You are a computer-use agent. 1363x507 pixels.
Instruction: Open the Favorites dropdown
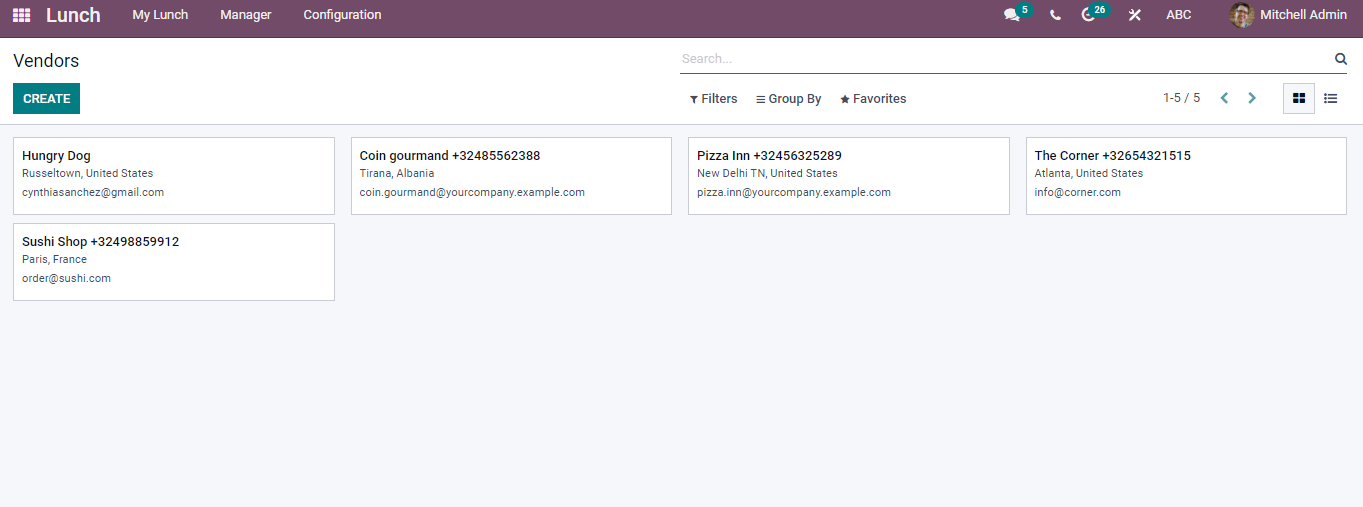873,99
